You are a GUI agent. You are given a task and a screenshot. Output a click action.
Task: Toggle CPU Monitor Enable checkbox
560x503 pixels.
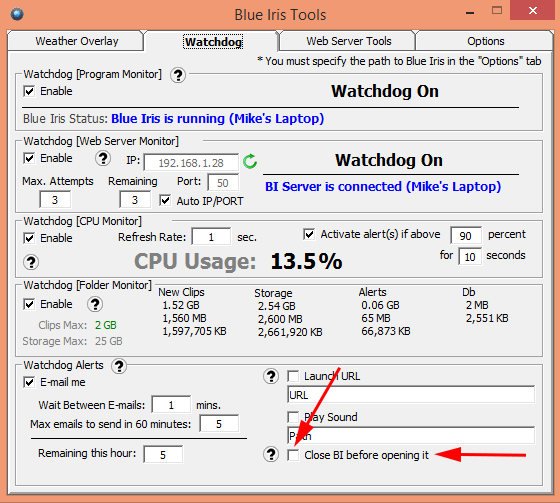(29, 238)
